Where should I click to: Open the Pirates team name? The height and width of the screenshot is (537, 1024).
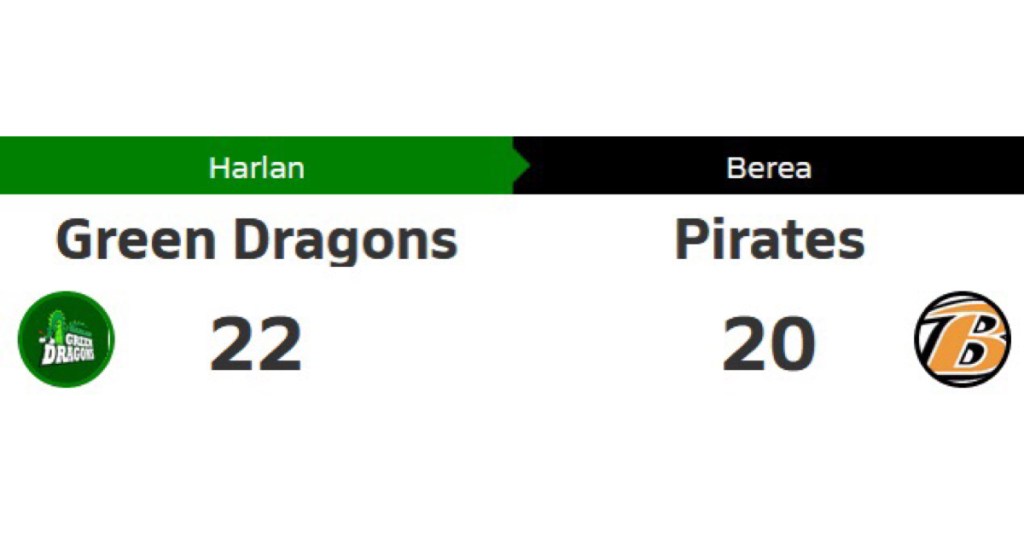click(x=769, y=239)
